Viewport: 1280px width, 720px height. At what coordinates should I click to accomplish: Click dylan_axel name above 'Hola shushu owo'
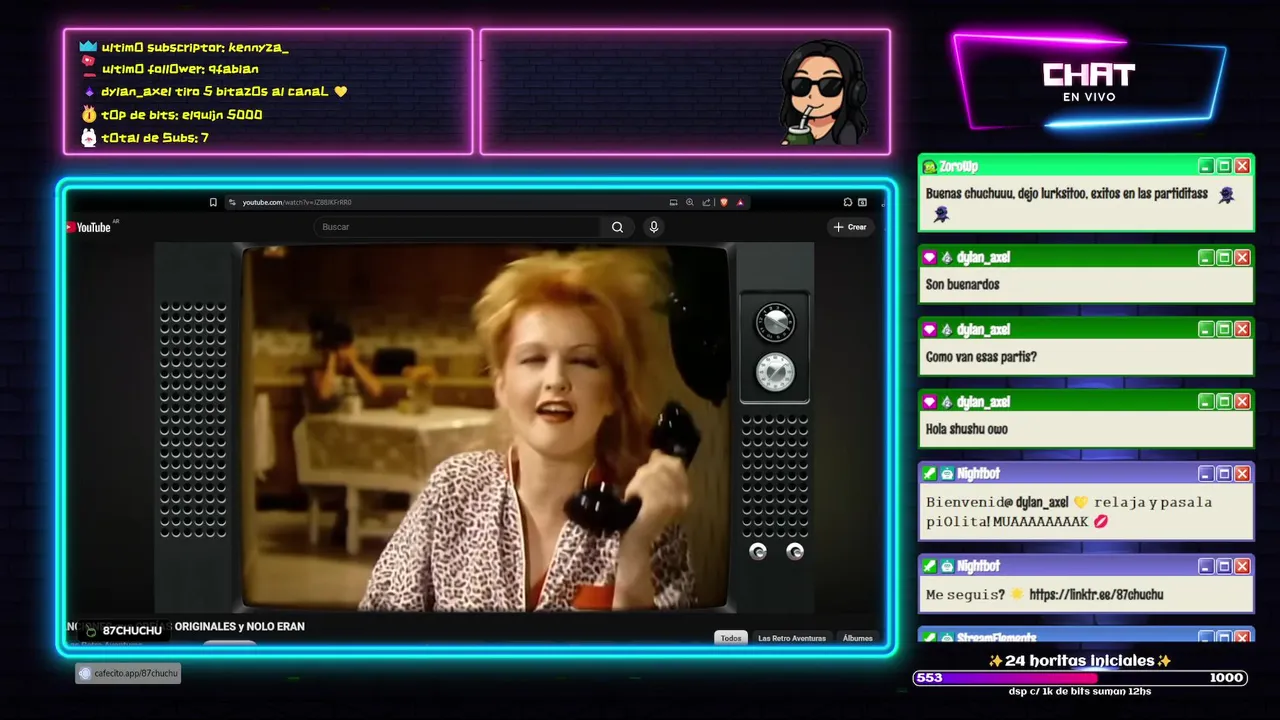(983, 402)
